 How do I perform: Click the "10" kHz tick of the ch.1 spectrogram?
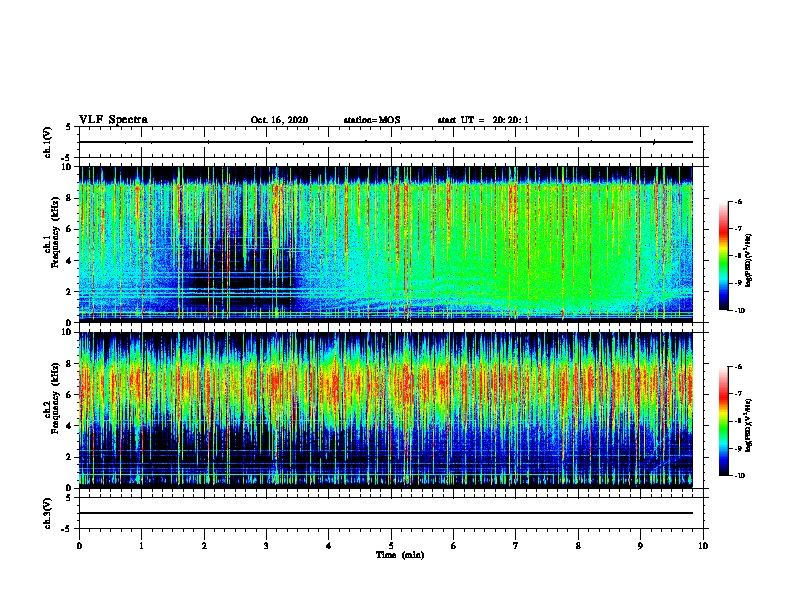point(66,167)
